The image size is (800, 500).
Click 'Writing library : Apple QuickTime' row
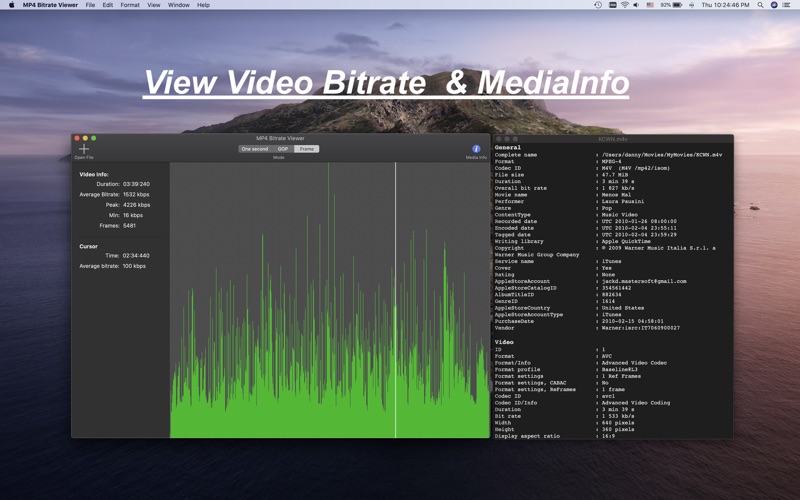pyautogui.click(x=573, y=241)
